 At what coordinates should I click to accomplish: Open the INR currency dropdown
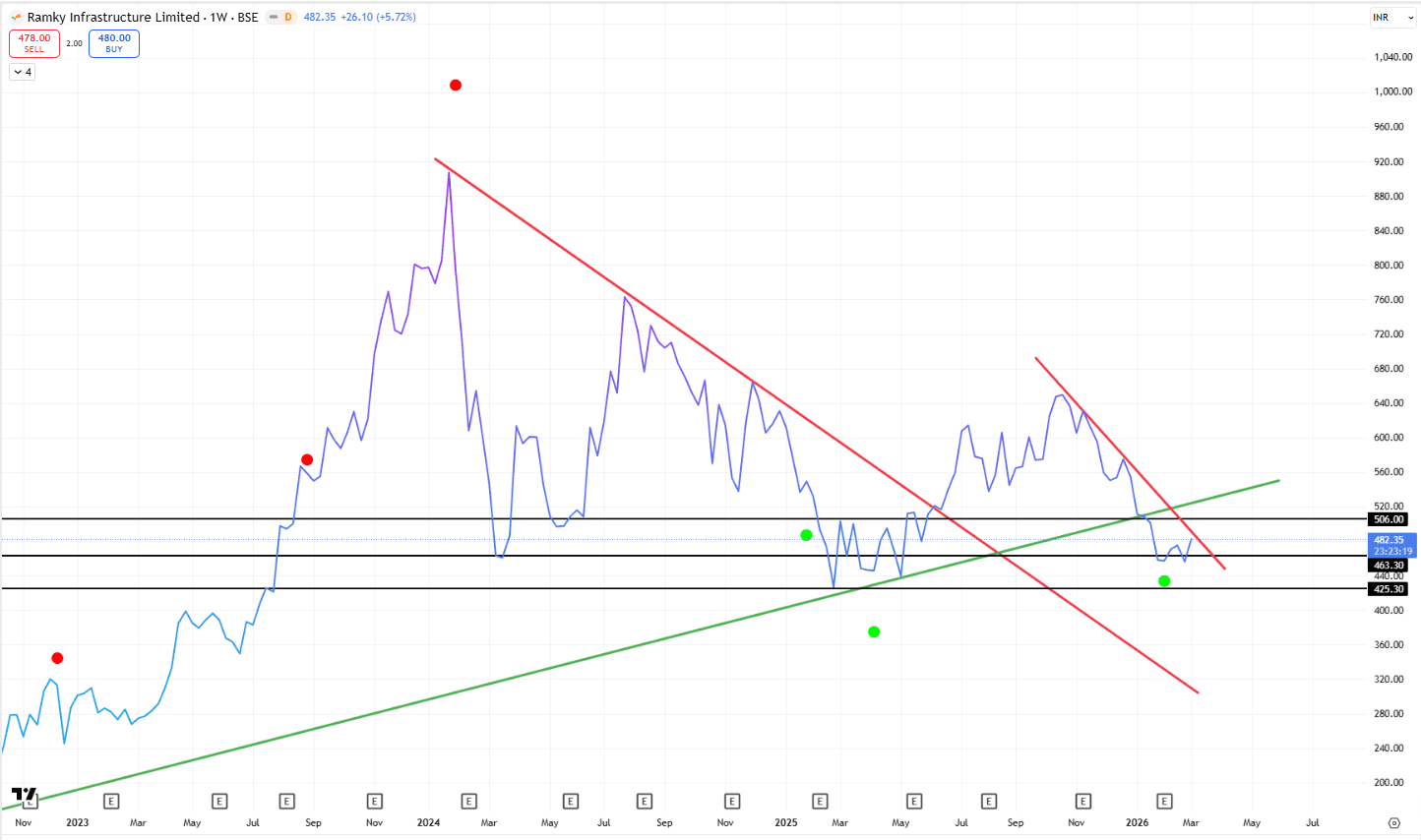(1393, 18)
